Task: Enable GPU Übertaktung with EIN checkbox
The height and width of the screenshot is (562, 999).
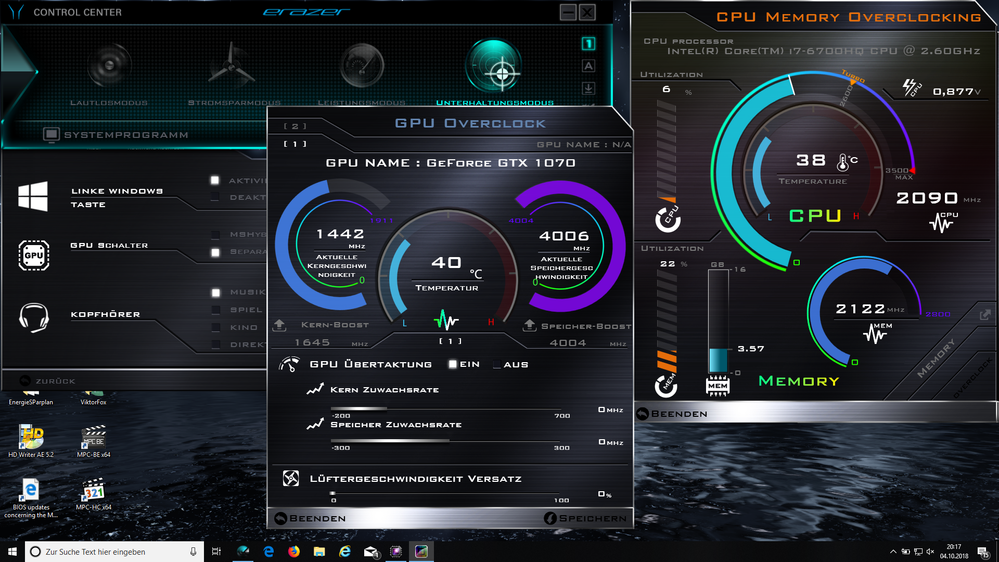Action: [x=453, y=364]
